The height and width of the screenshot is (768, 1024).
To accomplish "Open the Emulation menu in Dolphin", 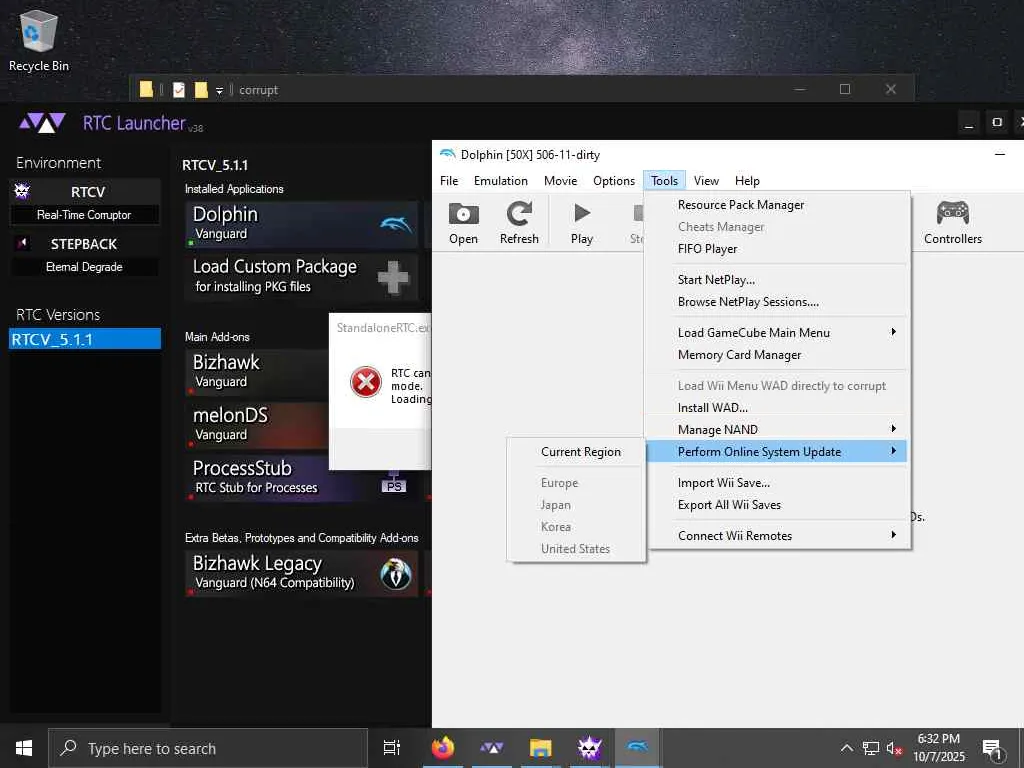I will (500, 181).
